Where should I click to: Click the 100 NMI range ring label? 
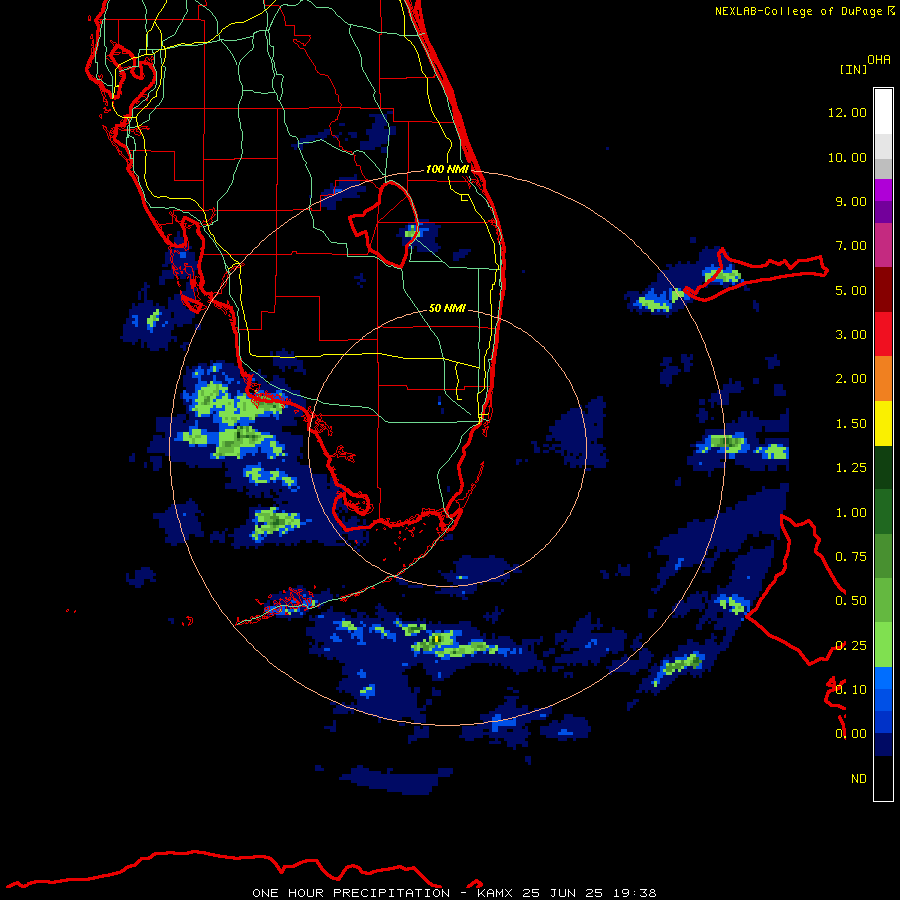pos(447,169)
